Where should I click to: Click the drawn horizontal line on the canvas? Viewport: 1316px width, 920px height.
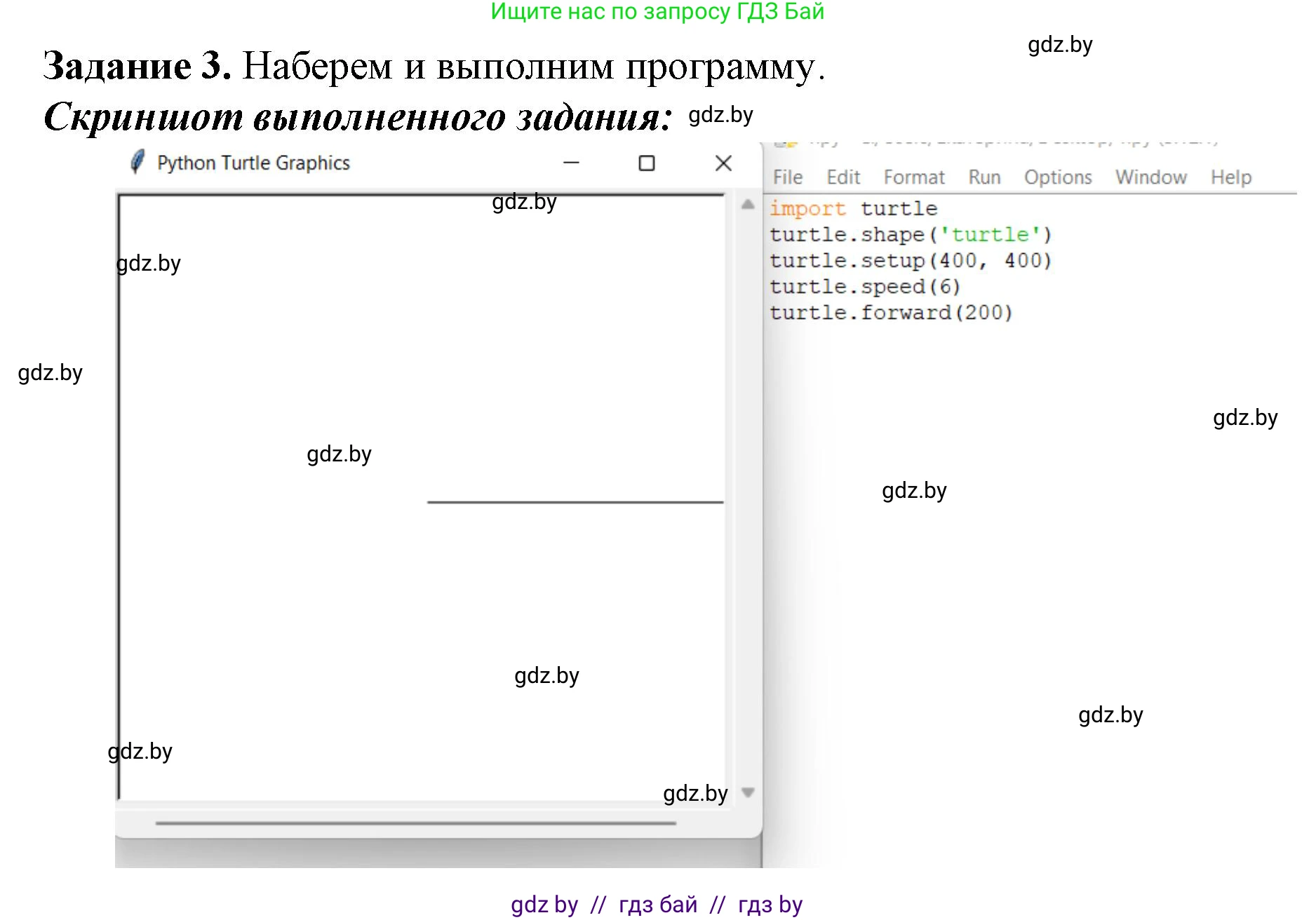575,502
